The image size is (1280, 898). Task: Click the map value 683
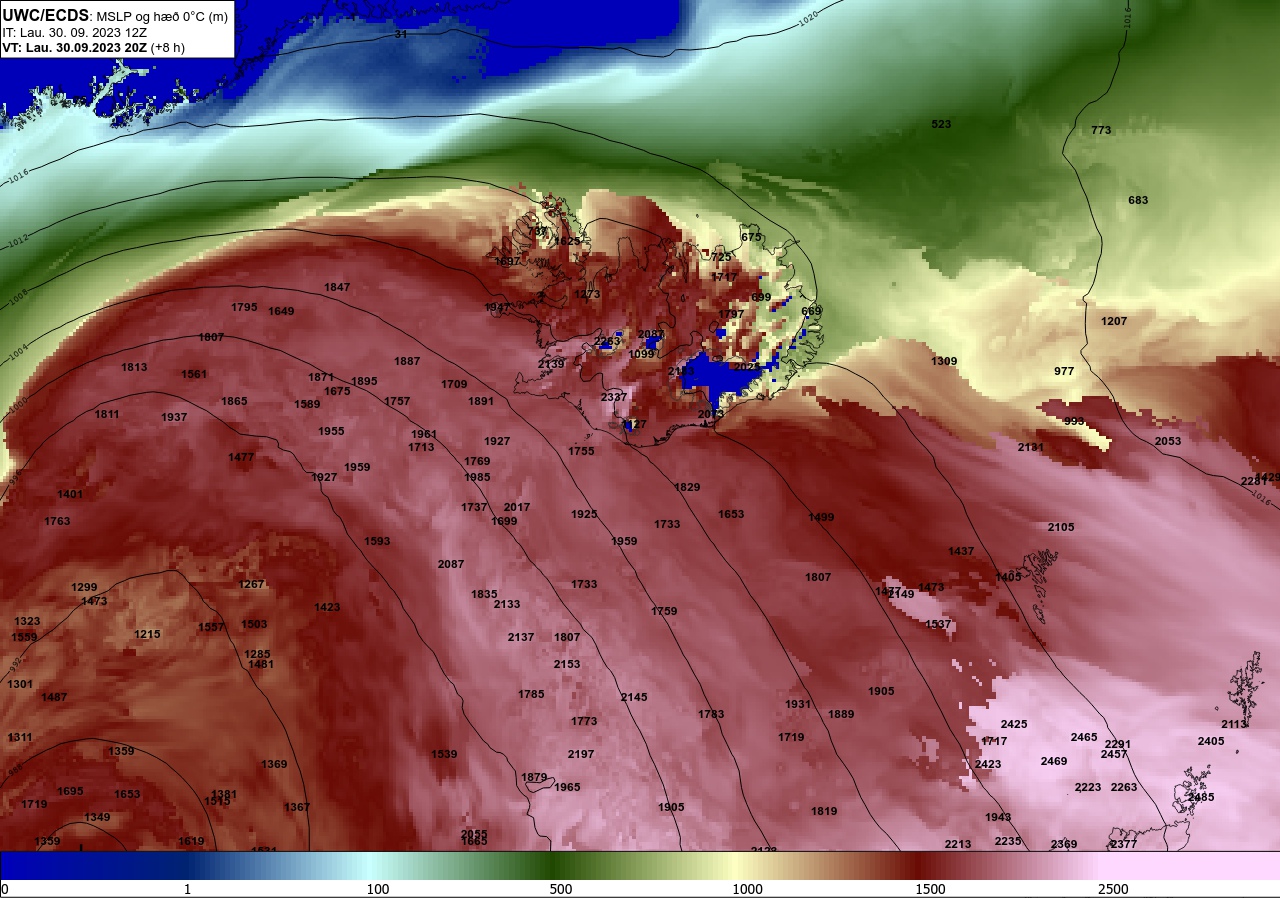(1138, 200)
